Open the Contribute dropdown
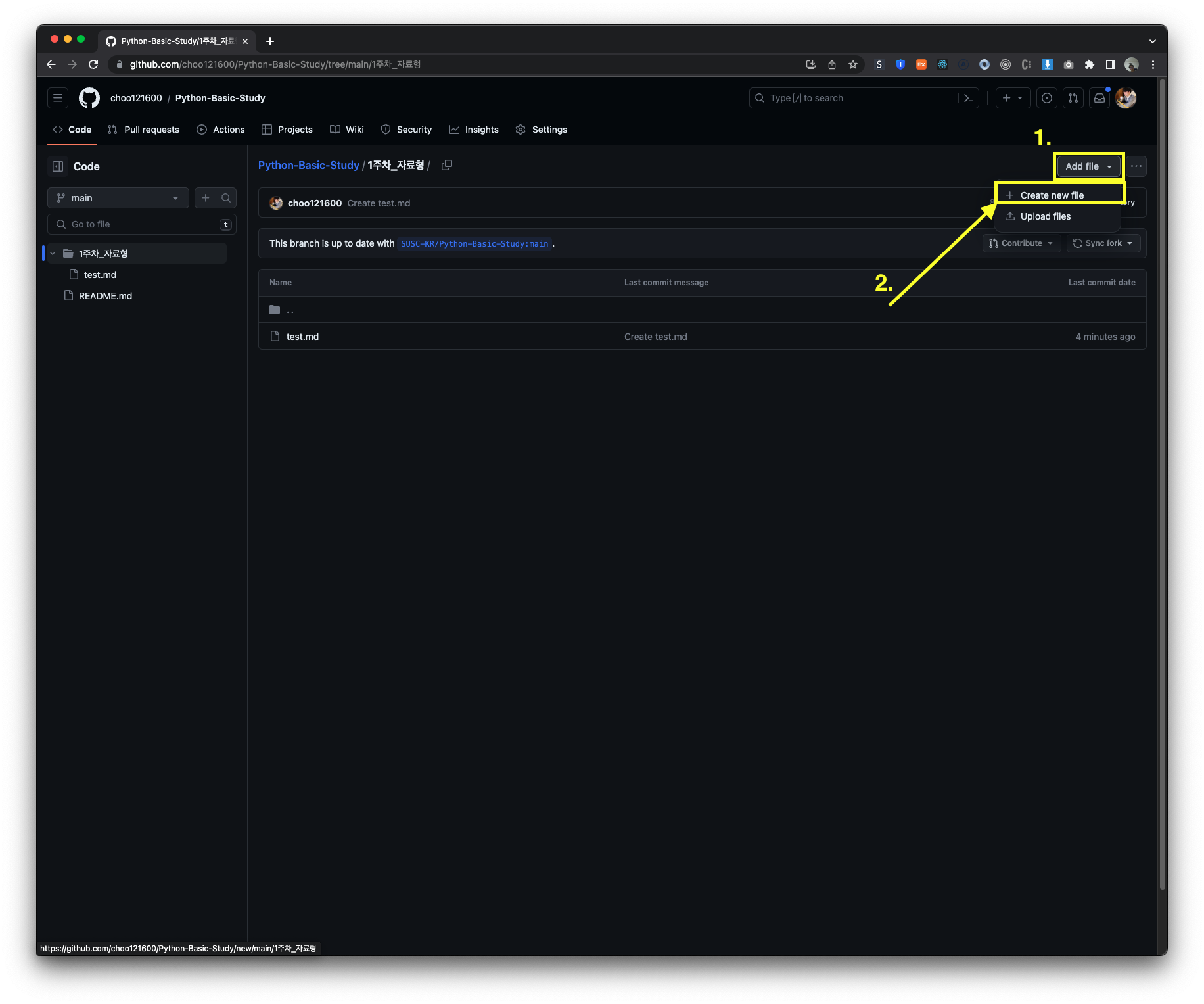This screenshot has width=1204, height=1004. pyautogui.click(x=1021, y=243)
